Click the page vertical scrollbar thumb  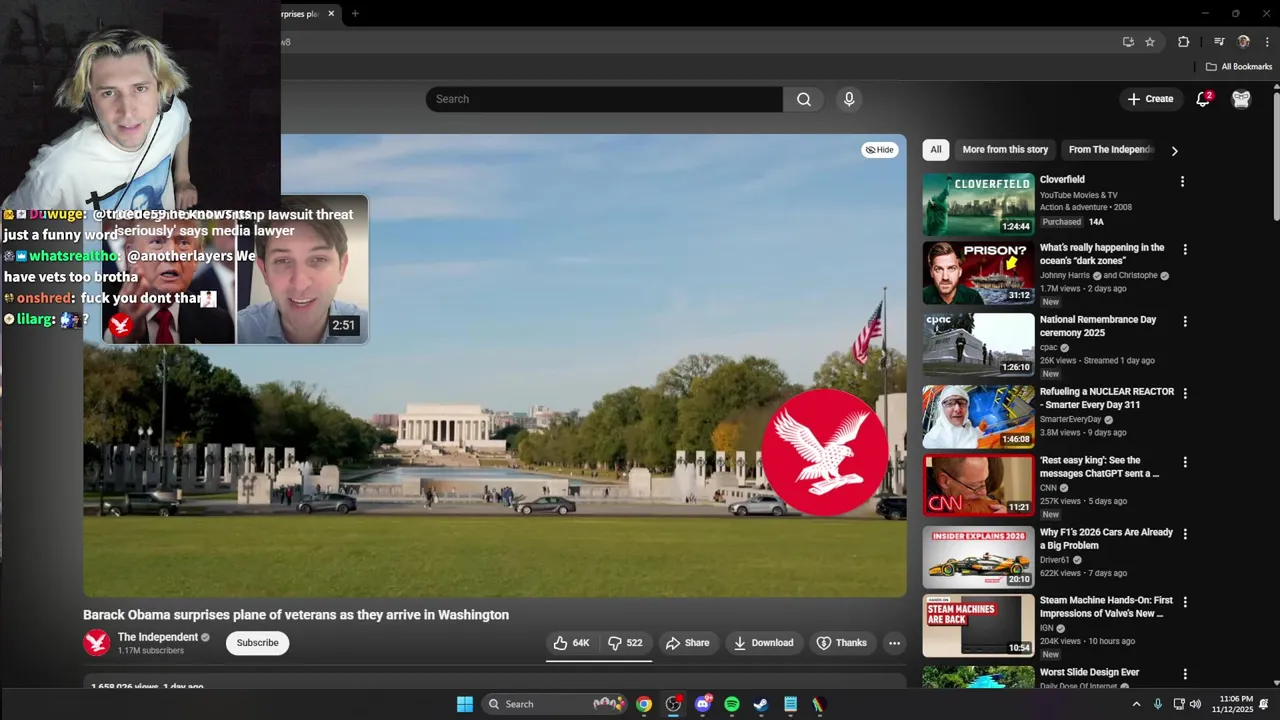pyautogui.click(x=1276, y=155)
